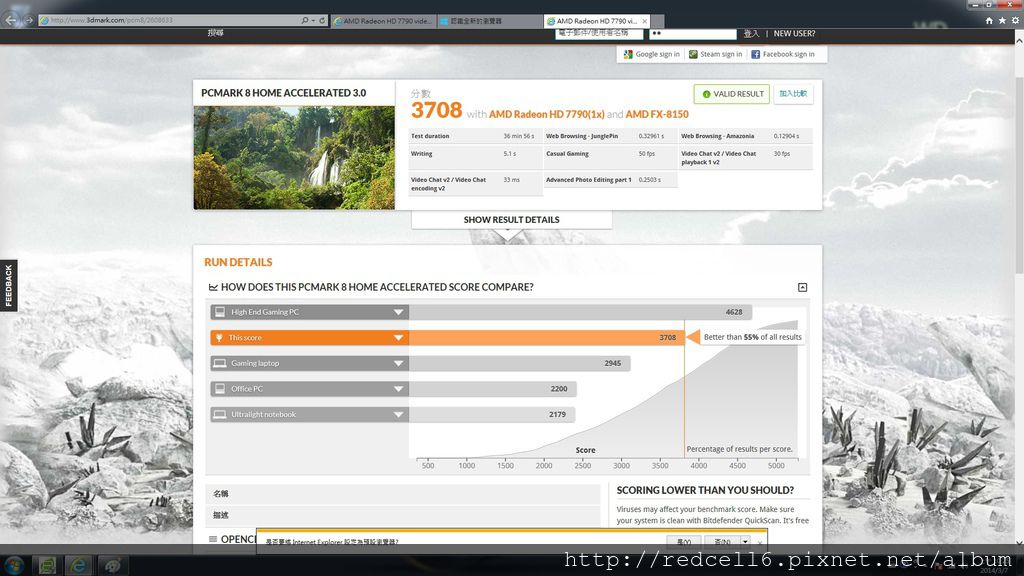
Task: Click the High End Gaming PC desktop icon
Action: (x=220, y=312)
